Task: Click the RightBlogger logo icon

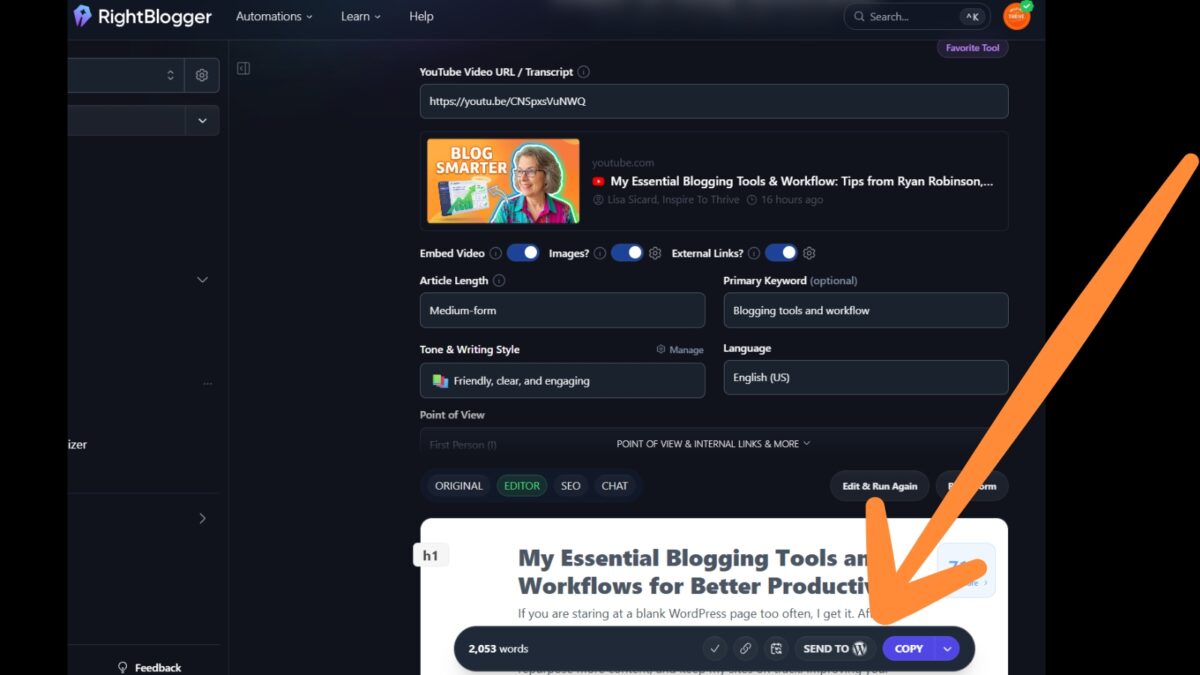Action: pyautogui.click(x=82, y=16)
